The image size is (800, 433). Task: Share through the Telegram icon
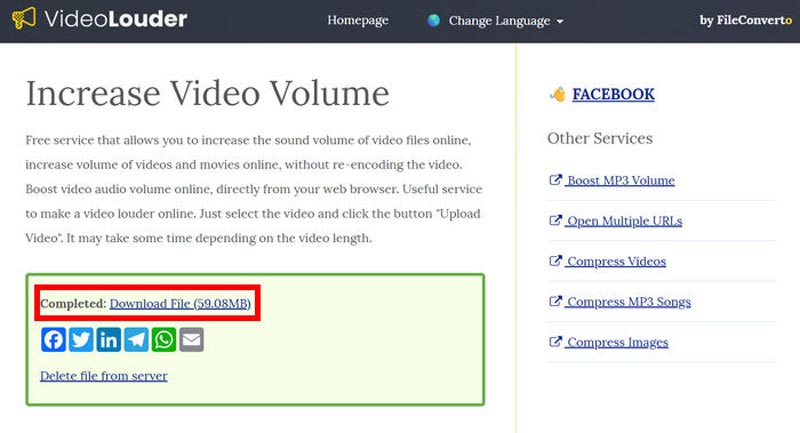pyautogui.click(x=136, y=340)
